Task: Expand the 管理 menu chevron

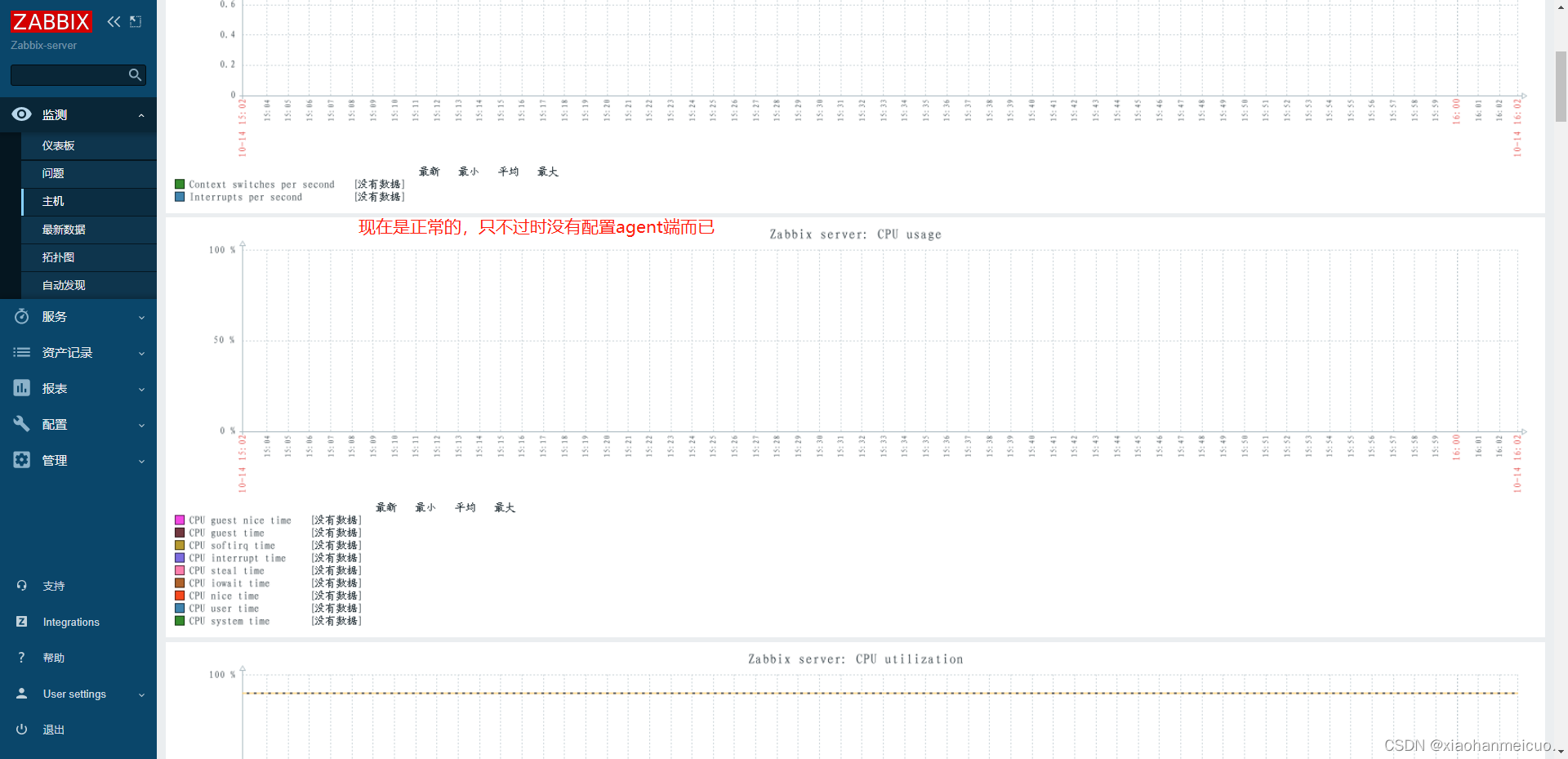Action: 141,461
